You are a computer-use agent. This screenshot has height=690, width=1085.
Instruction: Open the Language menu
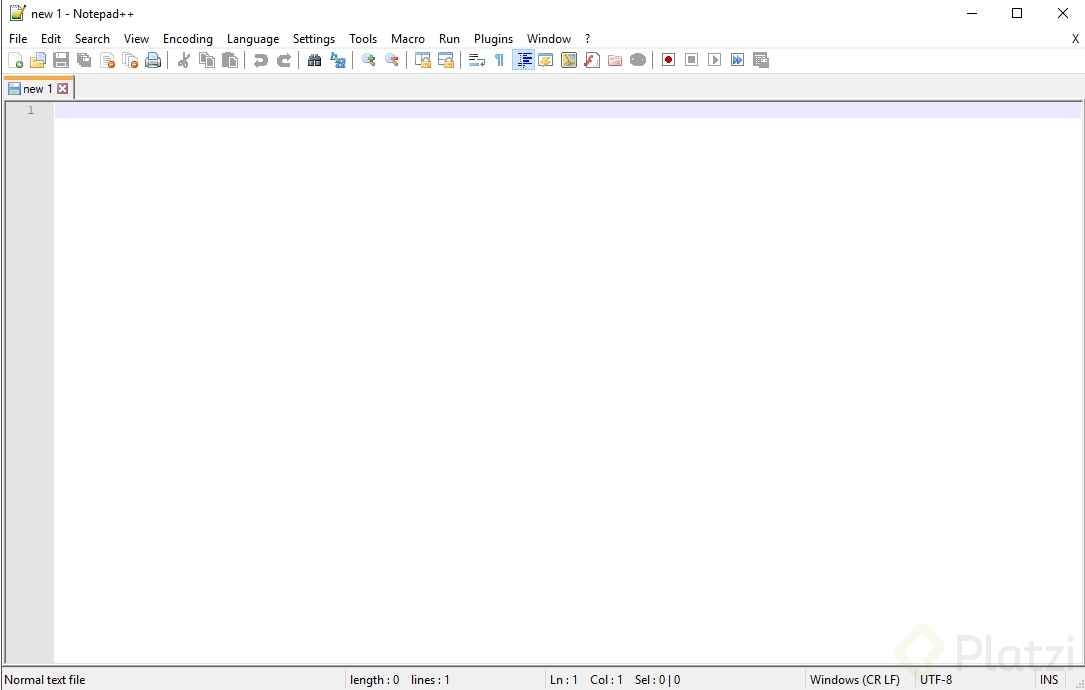pyautogui.click(x=253, y=38)
